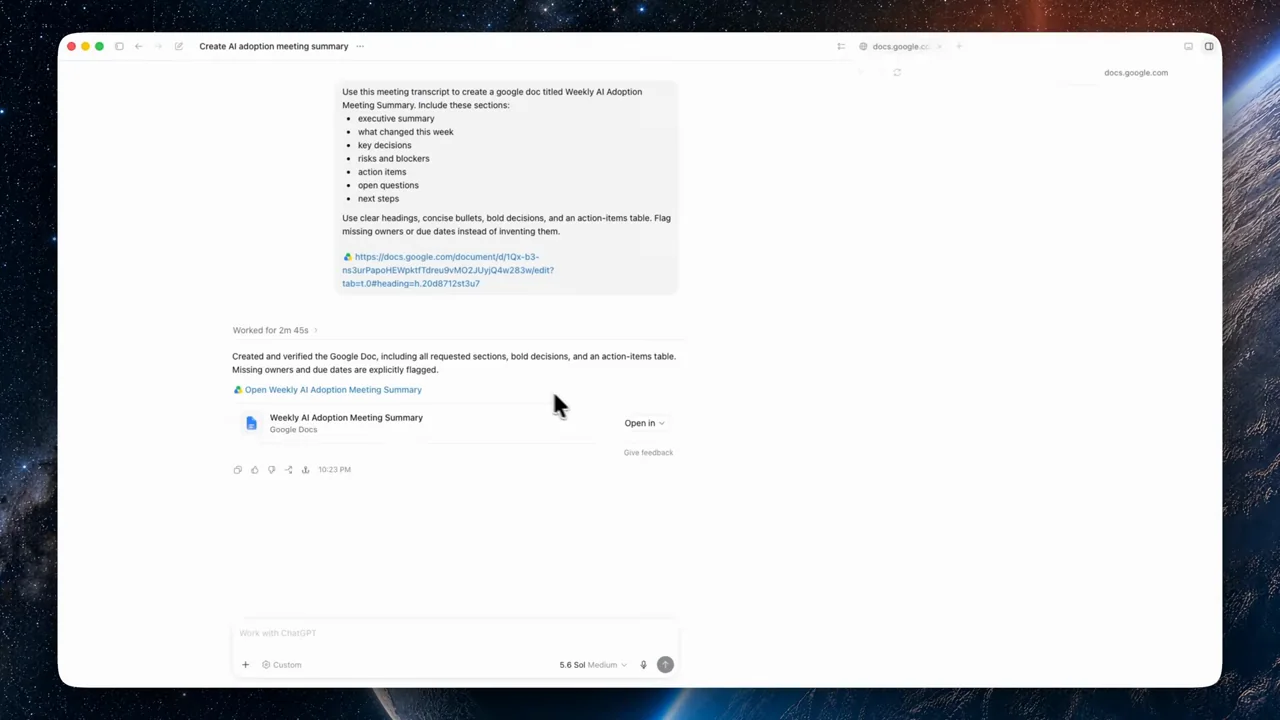Click the Weekly AI Adoption Meeting Summary card
The width and height of the screenshot is (1280, 720).
(455, 423)
